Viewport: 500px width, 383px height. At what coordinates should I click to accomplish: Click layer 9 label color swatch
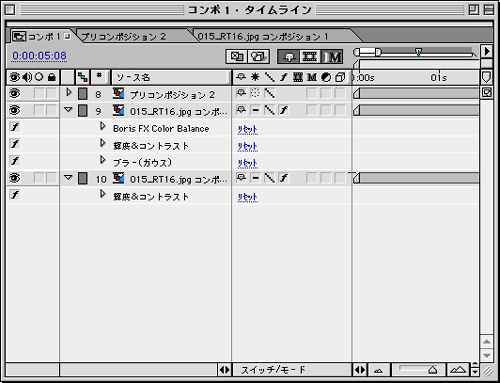coord(83,111)
